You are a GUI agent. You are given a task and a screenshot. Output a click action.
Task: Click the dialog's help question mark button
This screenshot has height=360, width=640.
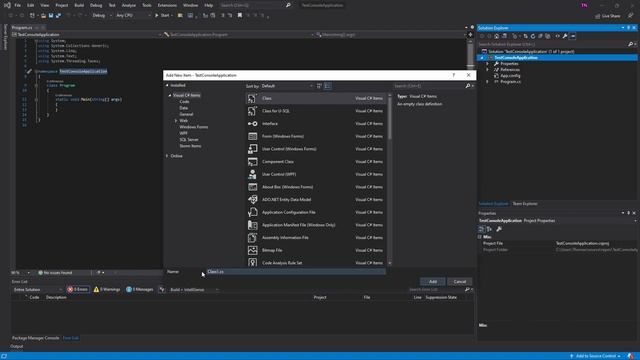pyautogui.click(x=453, y=75)
